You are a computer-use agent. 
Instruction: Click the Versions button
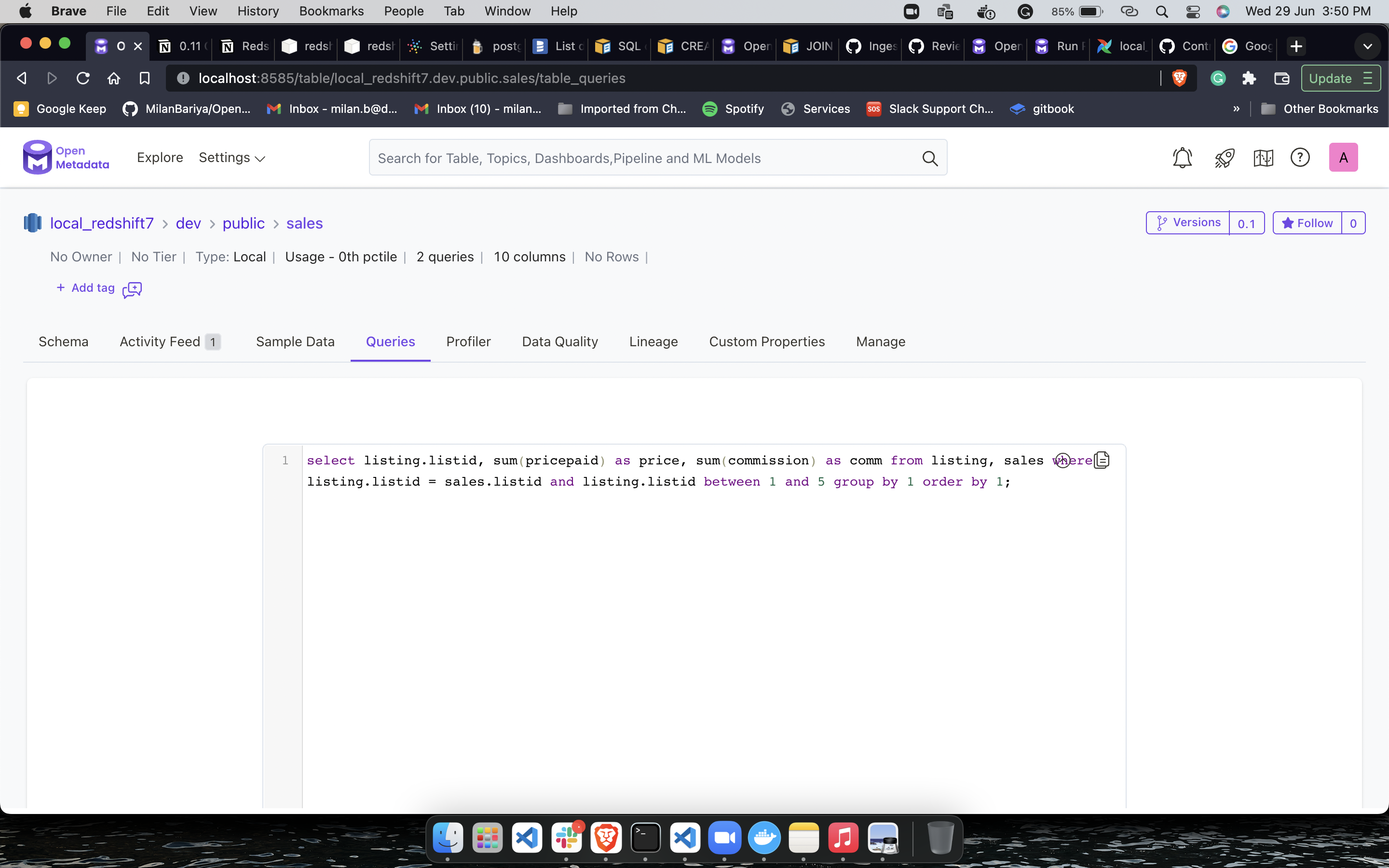point(1188,223)
